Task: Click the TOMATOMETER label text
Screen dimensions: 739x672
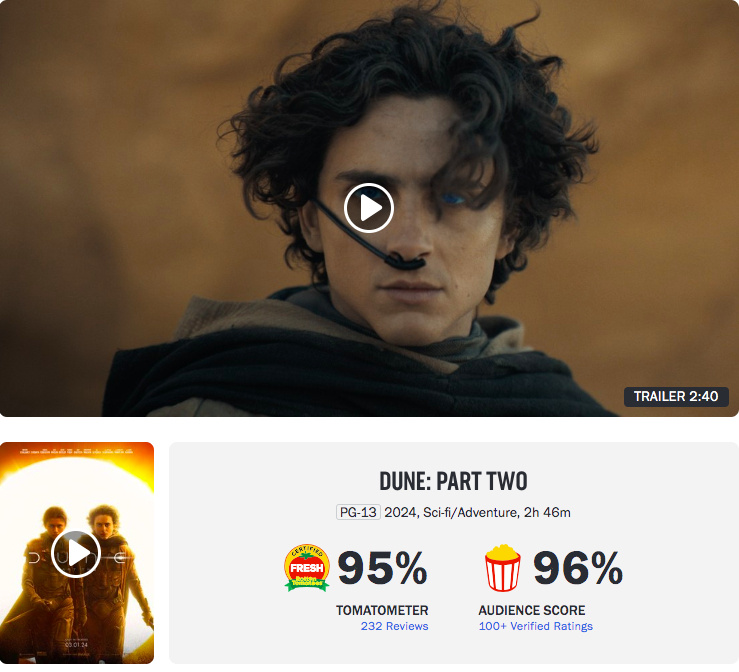Action: point(382,610)
